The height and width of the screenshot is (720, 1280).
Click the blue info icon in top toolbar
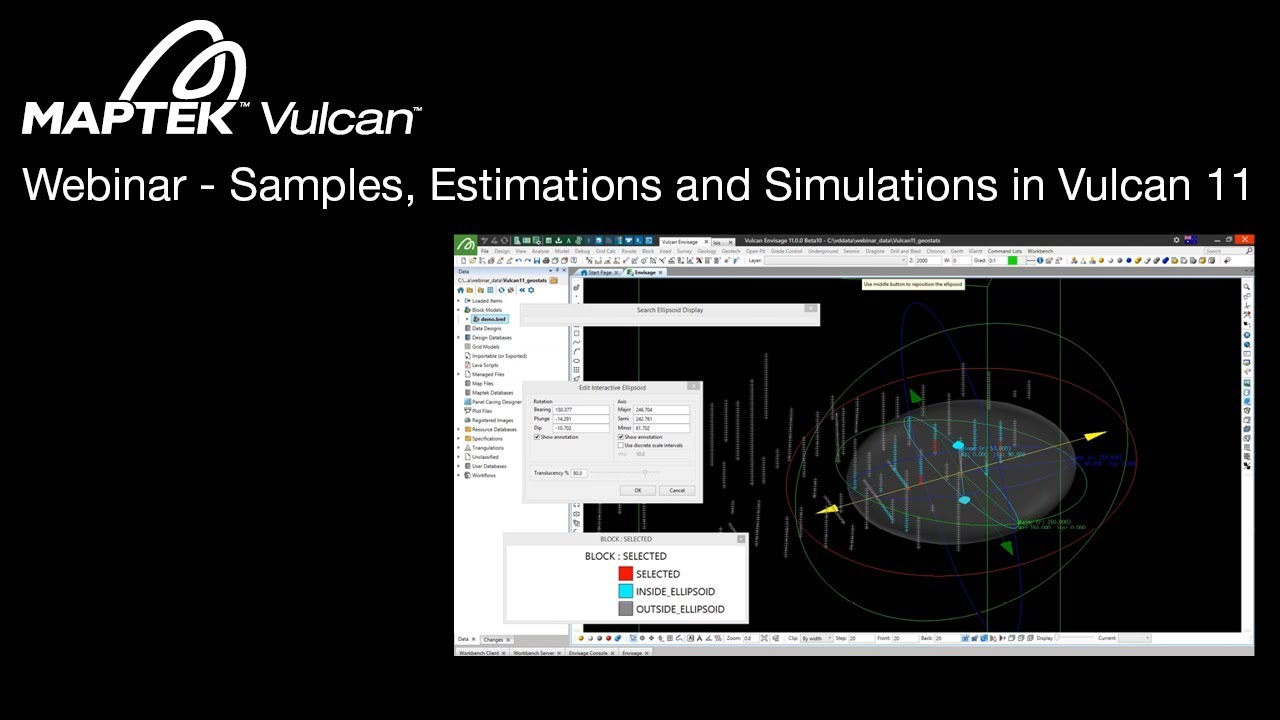tap(1040, 260)
